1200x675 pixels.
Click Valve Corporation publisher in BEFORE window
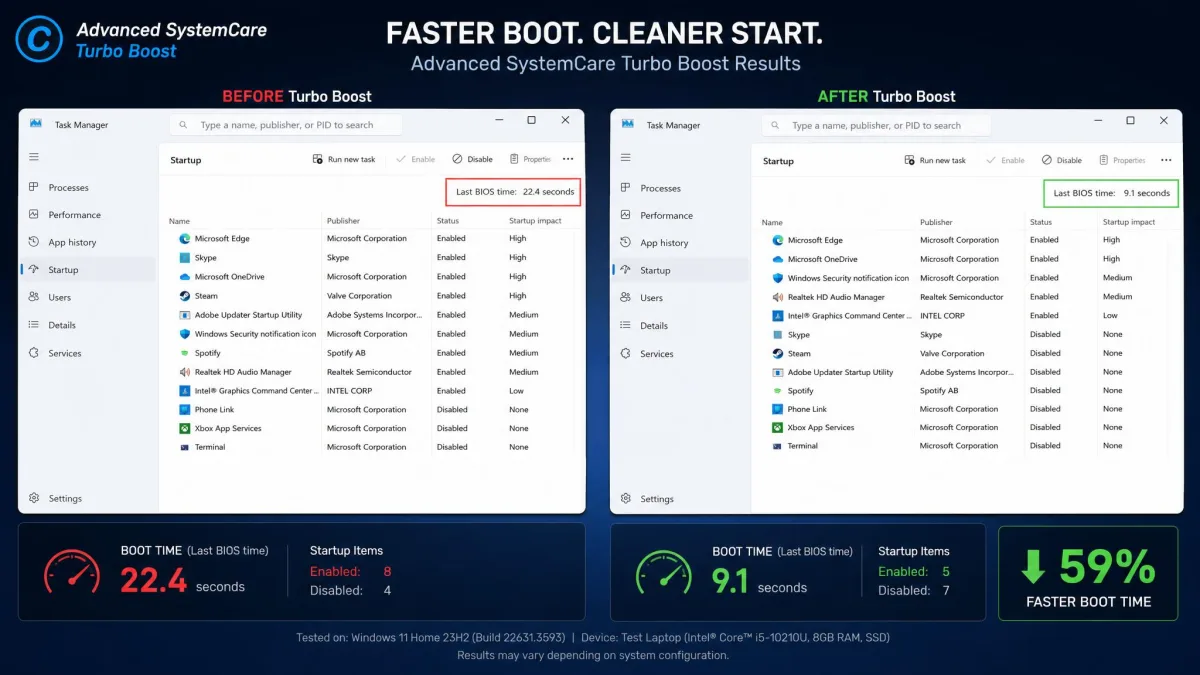click(359, 296)
